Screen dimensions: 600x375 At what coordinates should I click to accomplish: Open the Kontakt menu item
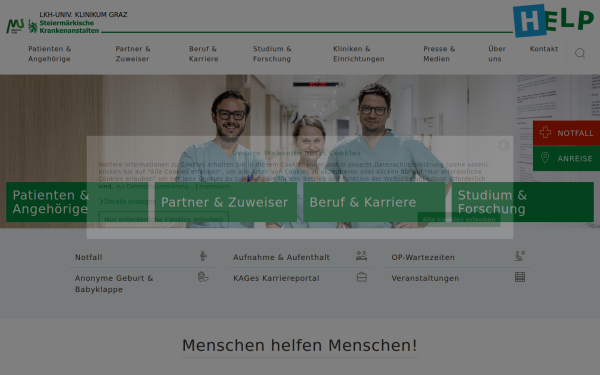tap(544, 49)
